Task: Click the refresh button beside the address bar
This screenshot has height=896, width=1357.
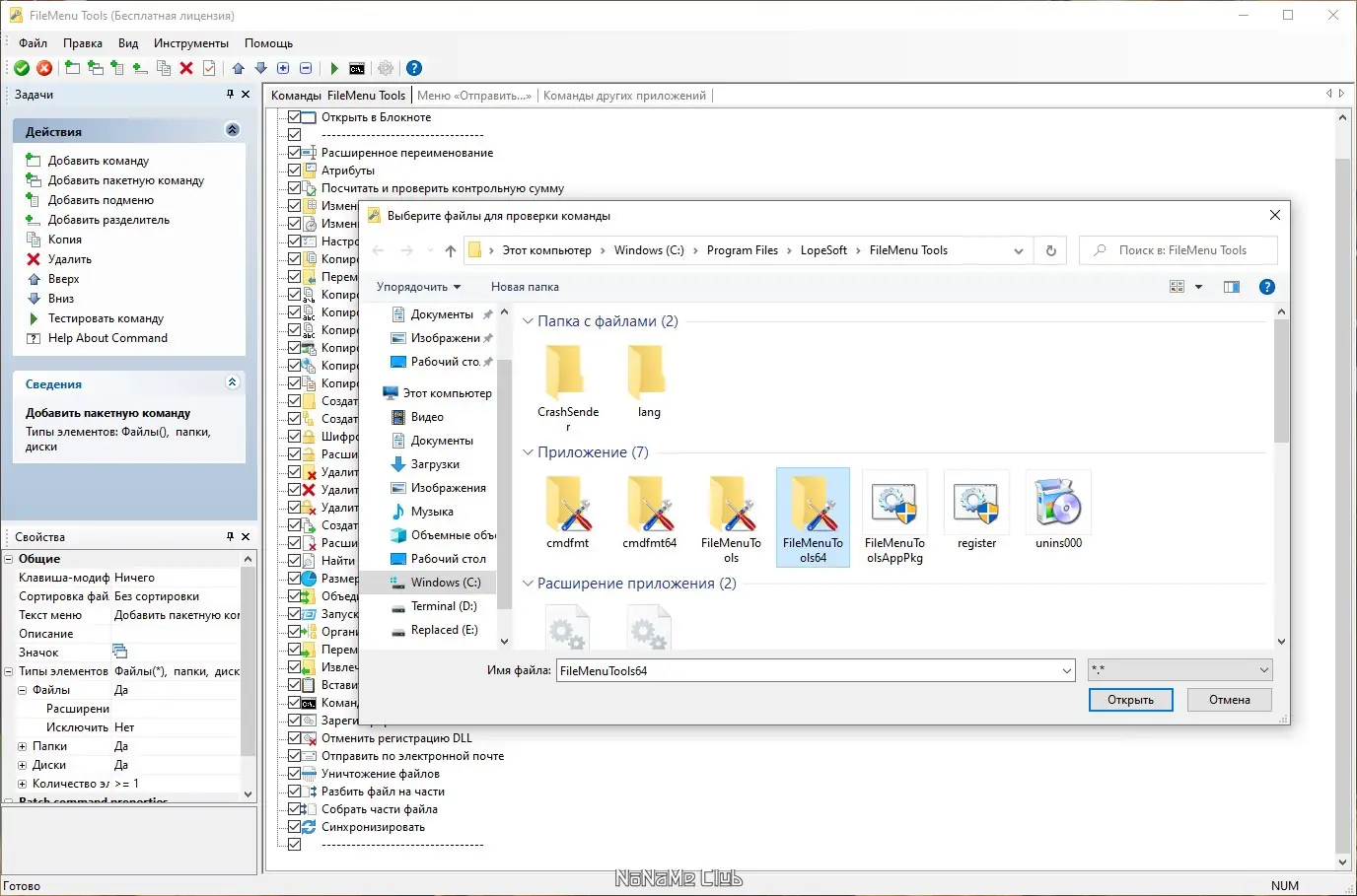Action: [x=1051, y=250]
